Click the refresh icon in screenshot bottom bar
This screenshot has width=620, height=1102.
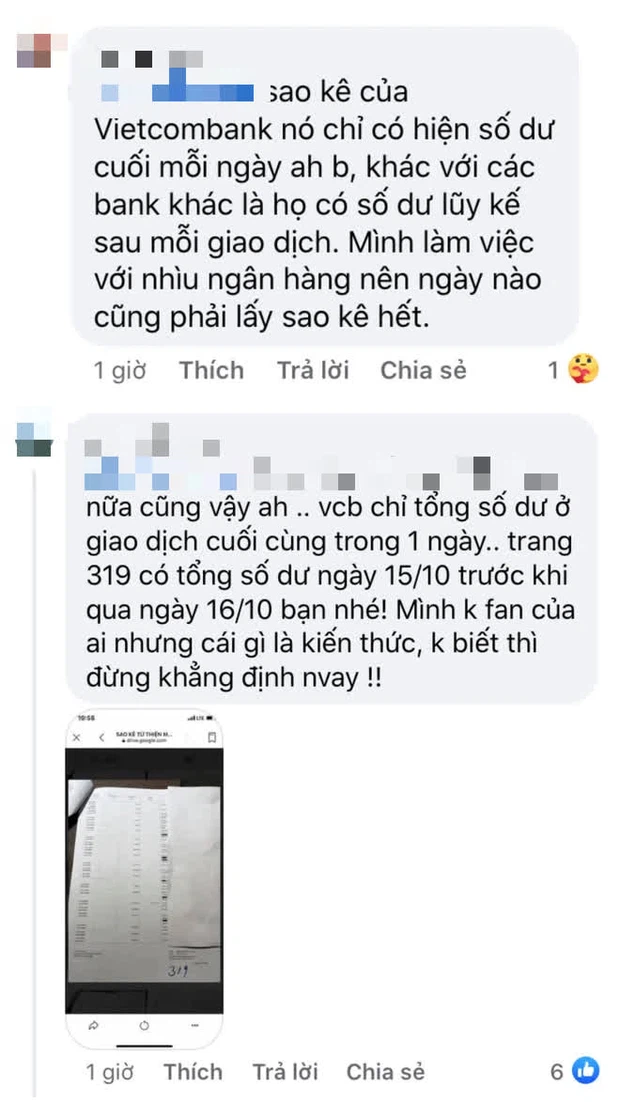144,1026
